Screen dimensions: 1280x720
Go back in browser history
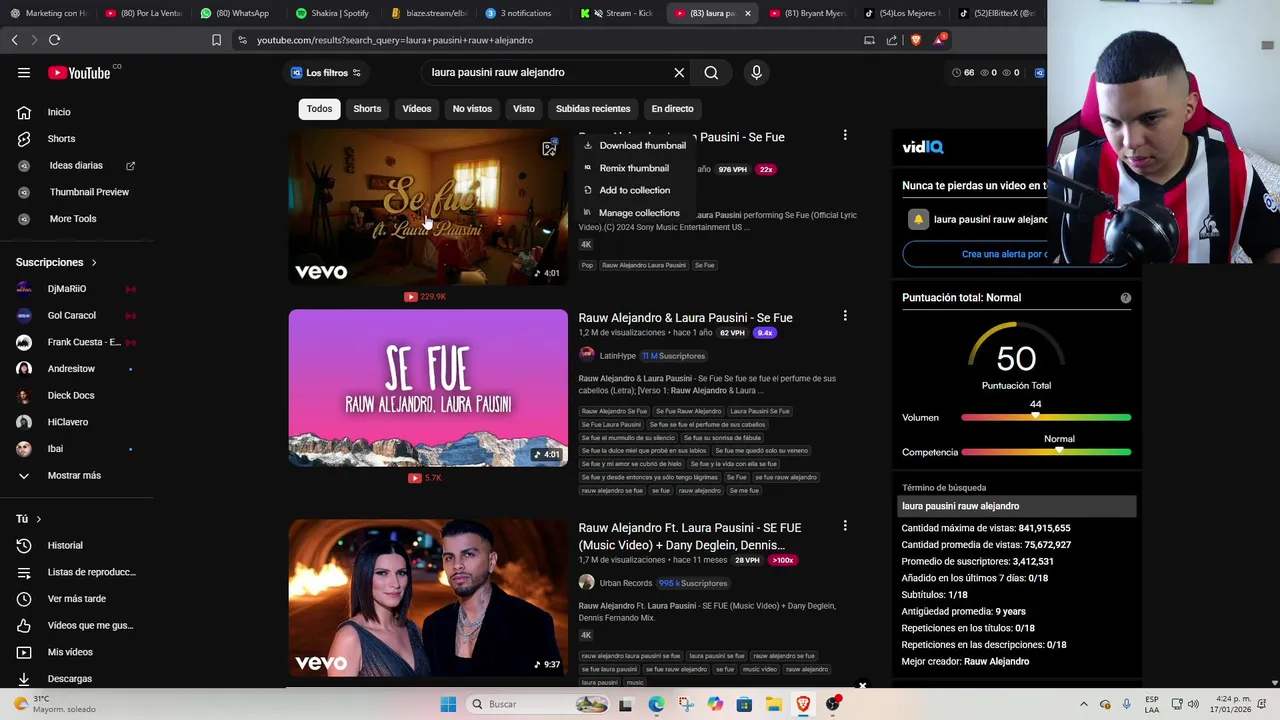tap(14, 40)
